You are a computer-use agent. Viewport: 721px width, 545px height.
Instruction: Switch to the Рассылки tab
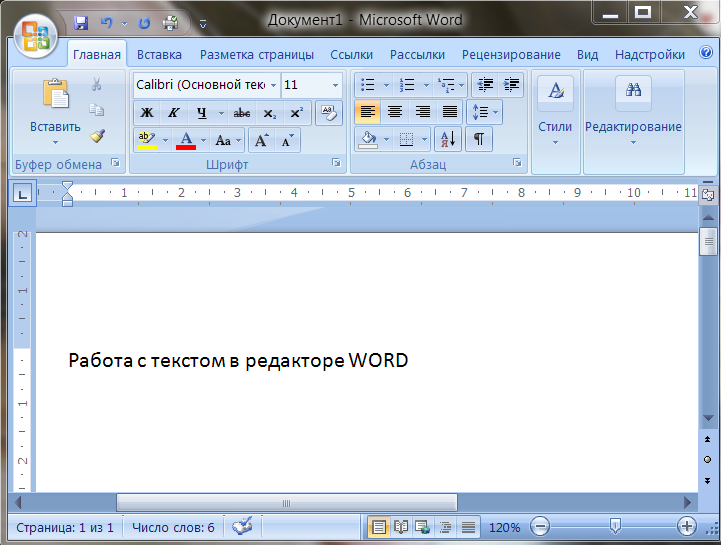point(417,55)
